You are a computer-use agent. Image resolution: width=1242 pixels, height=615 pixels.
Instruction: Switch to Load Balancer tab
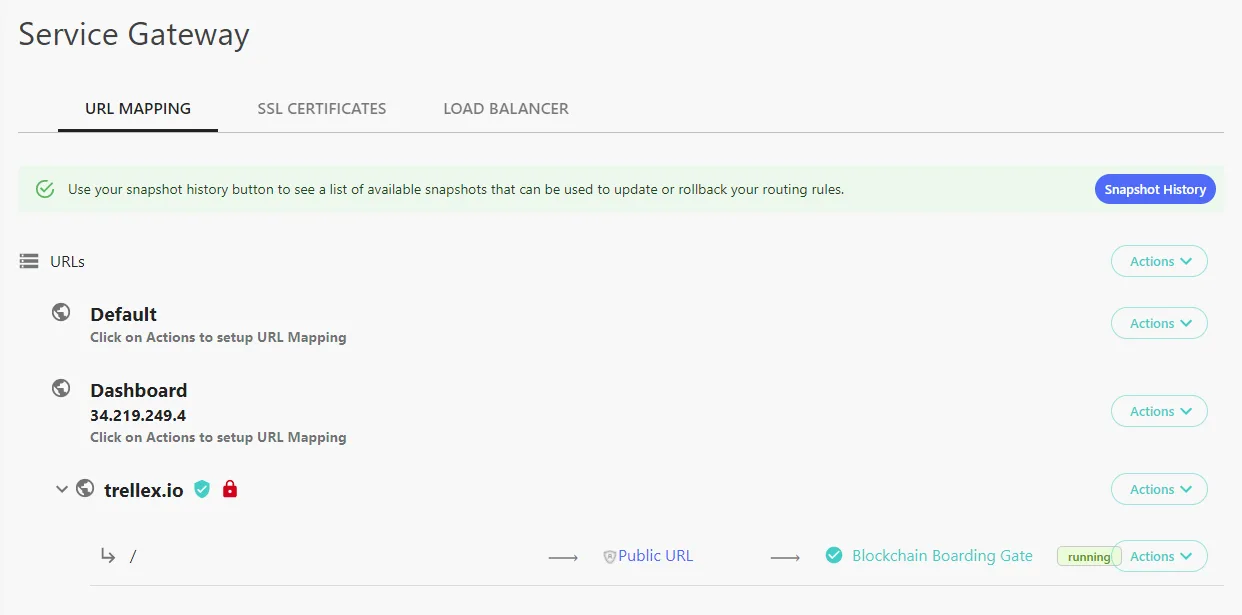[x=506, y=108]
